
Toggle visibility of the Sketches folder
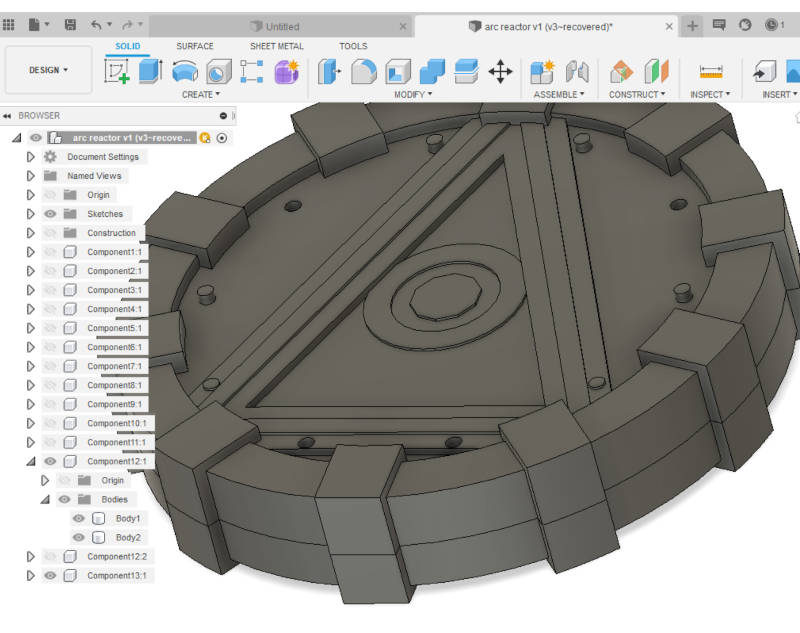(x=50, y=214)
